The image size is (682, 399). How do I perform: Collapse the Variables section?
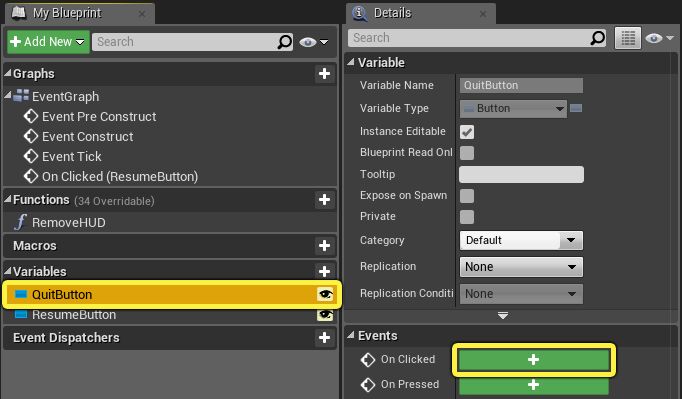[8, 271]
